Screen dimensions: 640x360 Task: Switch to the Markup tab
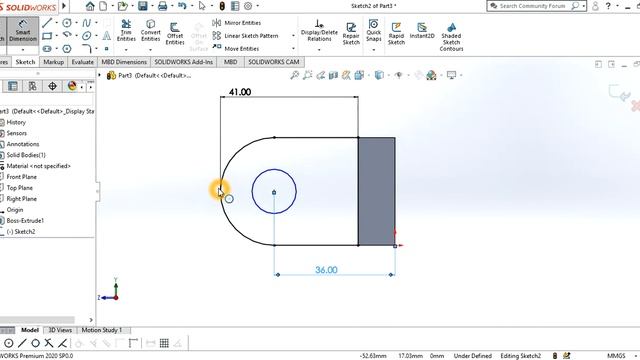(53, 62)
